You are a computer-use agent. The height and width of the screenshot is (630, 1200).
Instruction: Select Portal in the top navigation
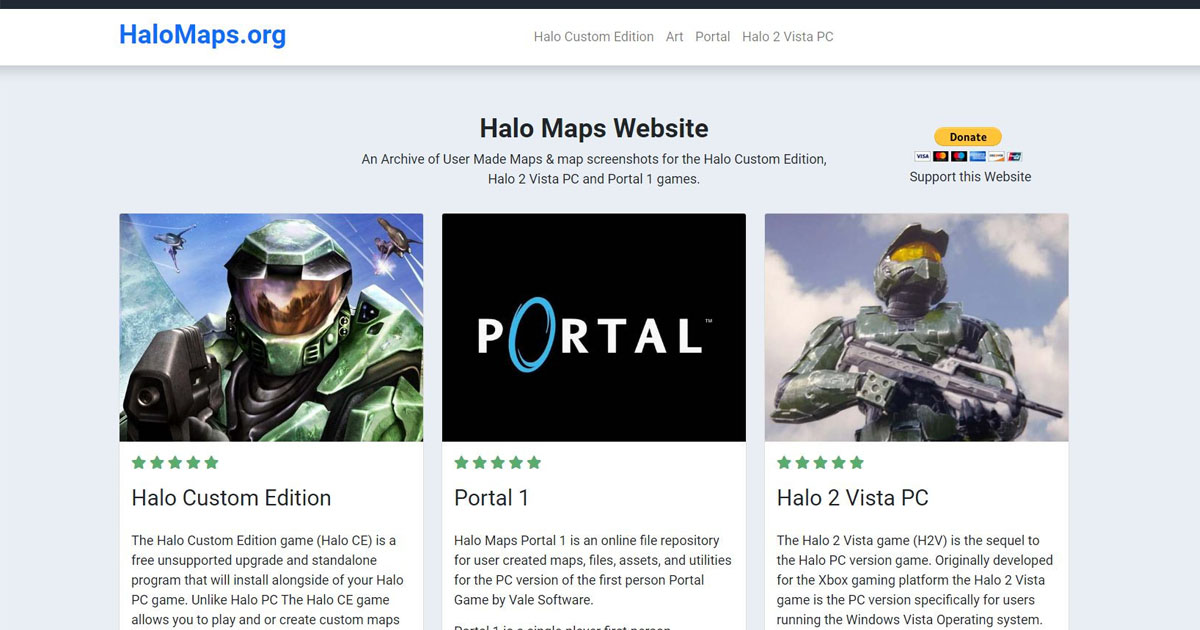712,36
